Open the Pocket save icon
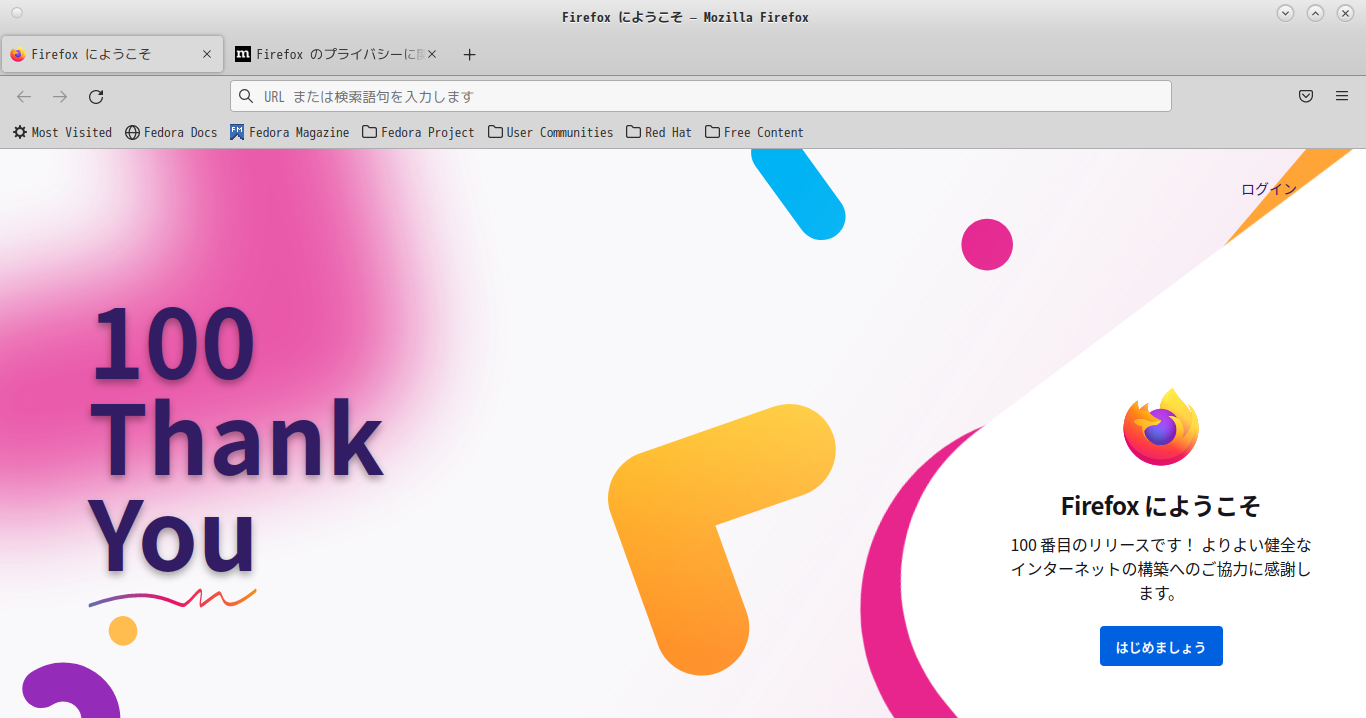1366x718 pixels. (1306, 96)
